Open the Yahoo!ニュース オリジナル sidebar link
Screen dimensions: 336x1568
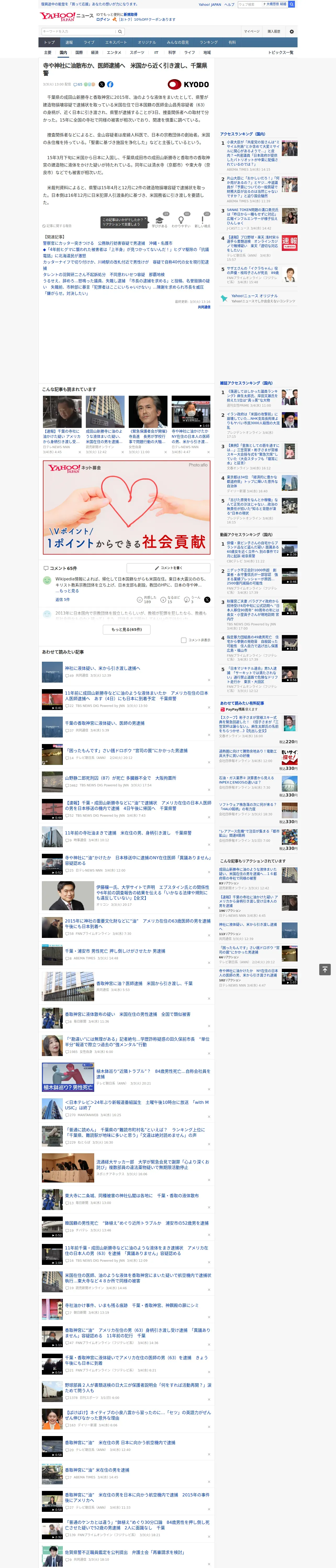[x=254, y=296]
